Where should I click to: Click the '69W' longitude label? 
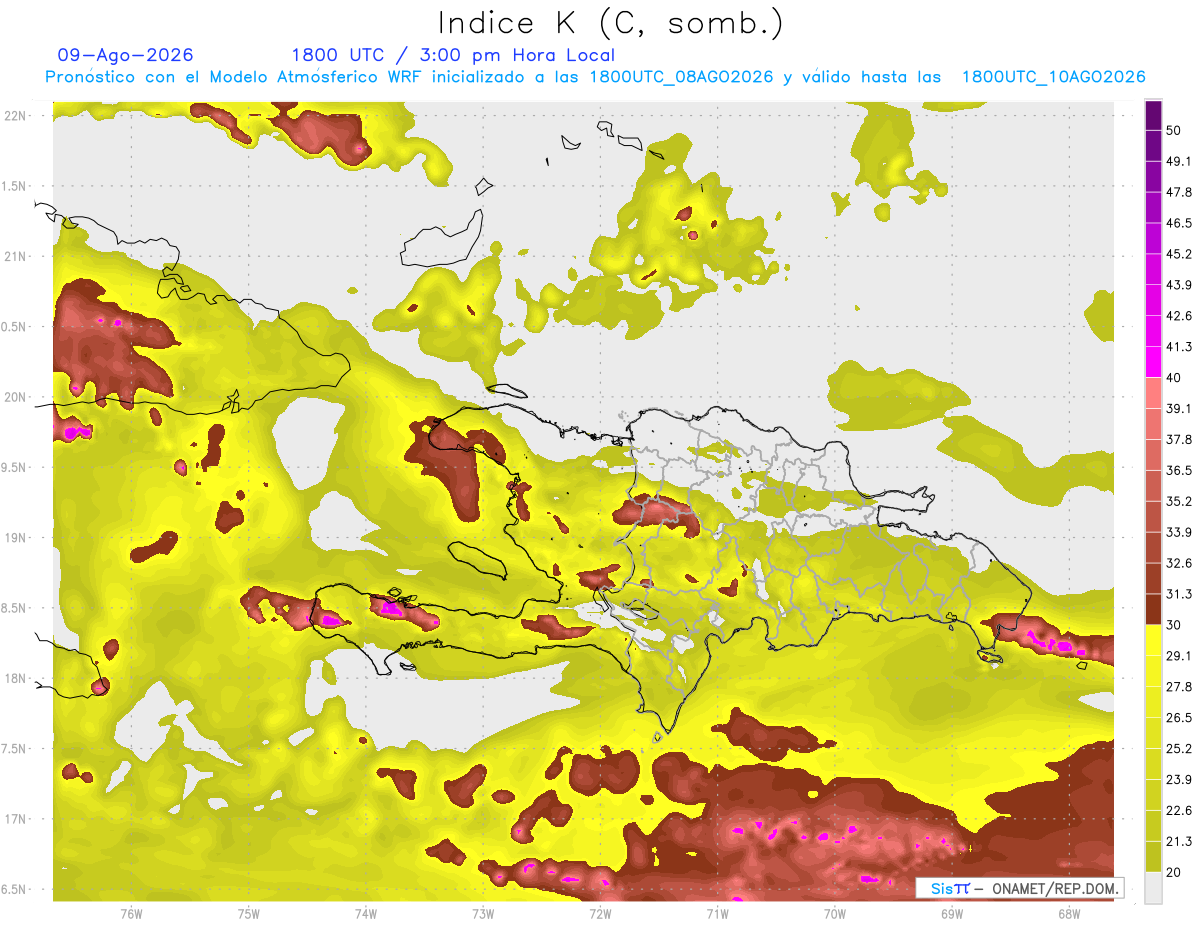tap(951, 913)
